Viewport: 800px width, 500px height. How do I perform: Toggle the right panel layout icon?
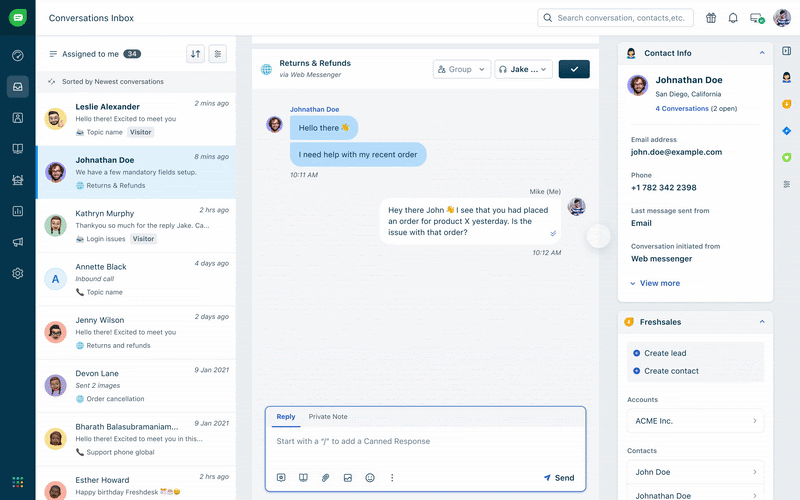[x=786, y=51]
